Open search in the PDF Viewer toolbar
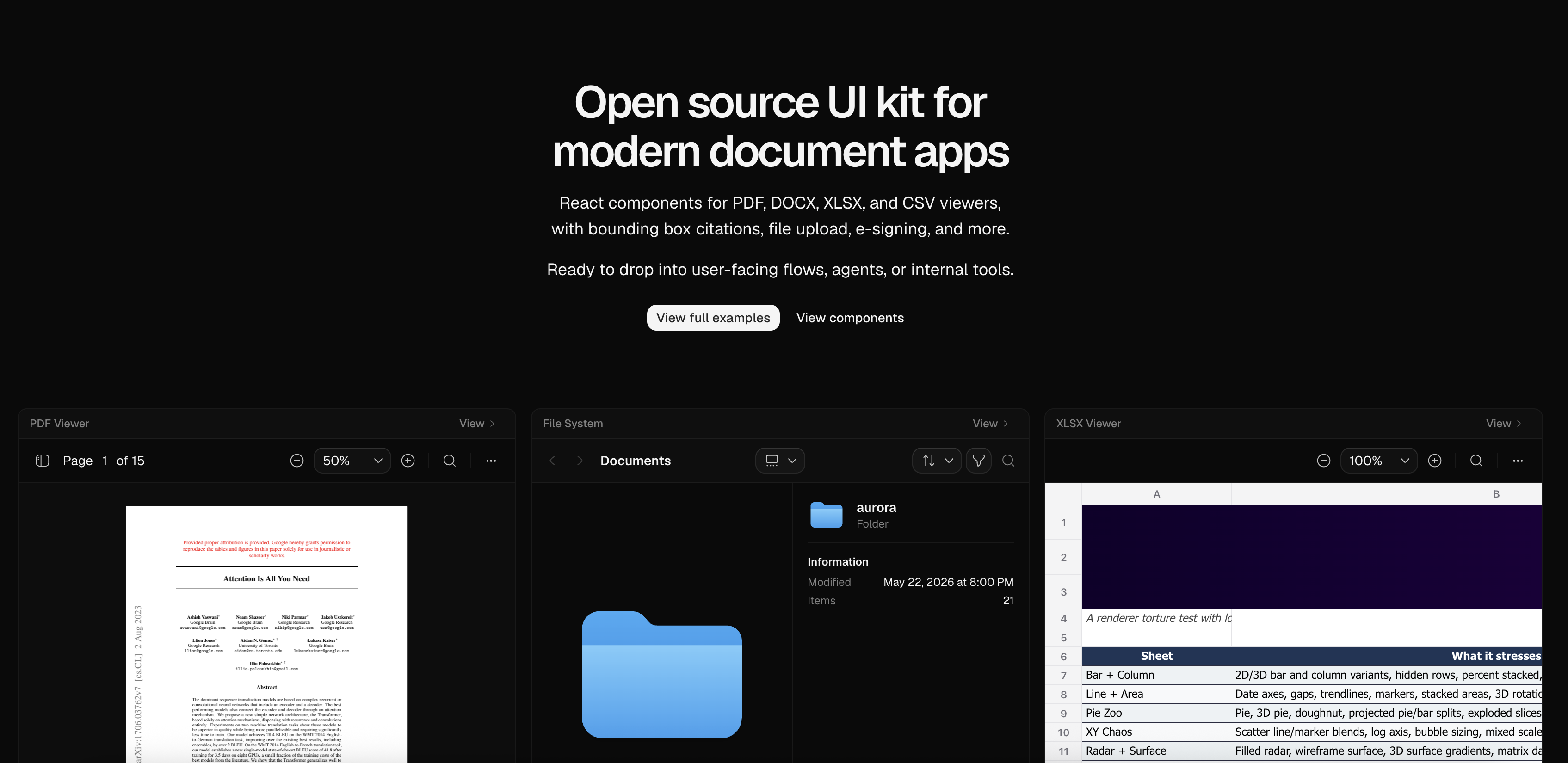 (450, 461)
